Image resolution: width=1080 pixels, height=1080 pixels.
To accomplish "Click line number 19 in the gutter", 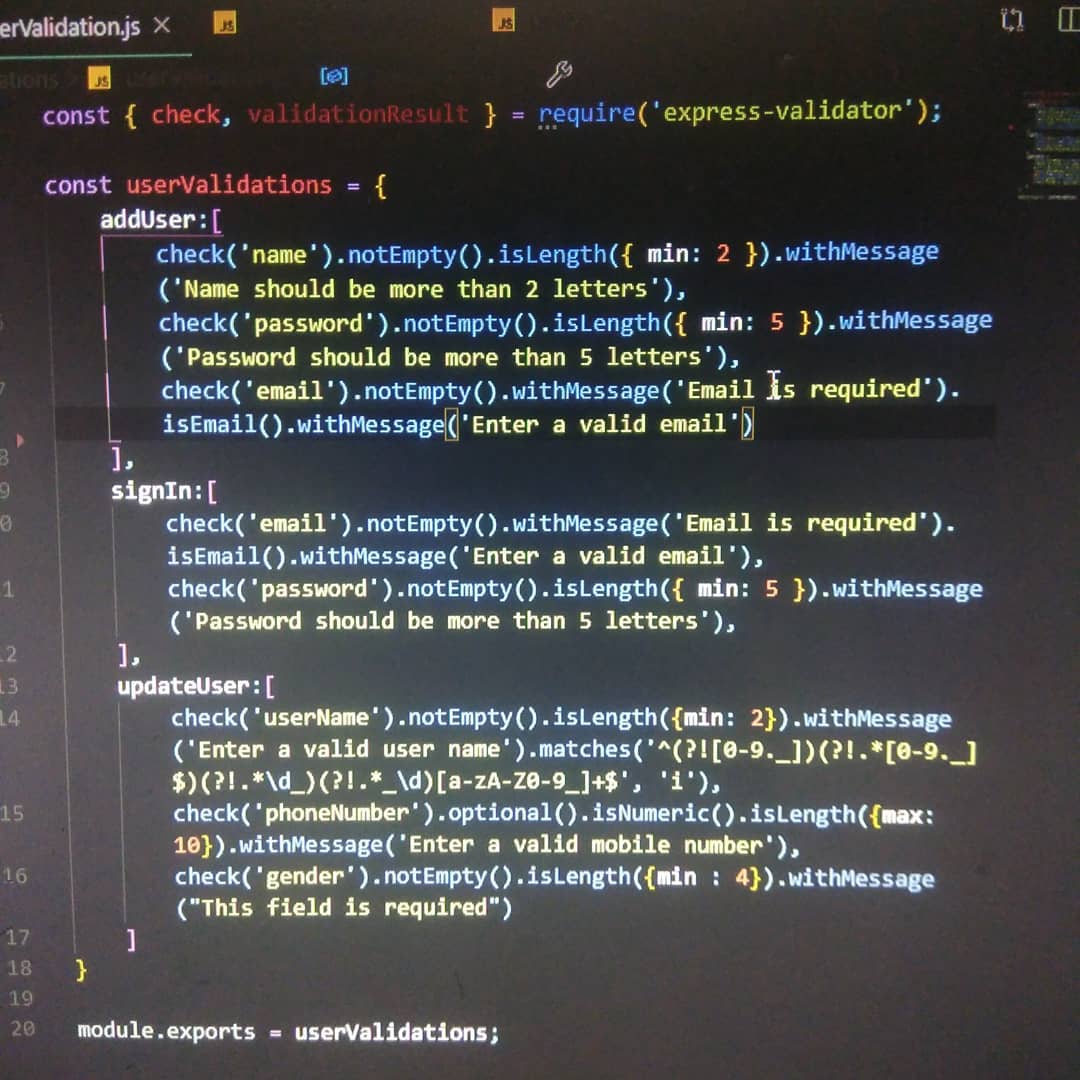I will tap(21, 999).
